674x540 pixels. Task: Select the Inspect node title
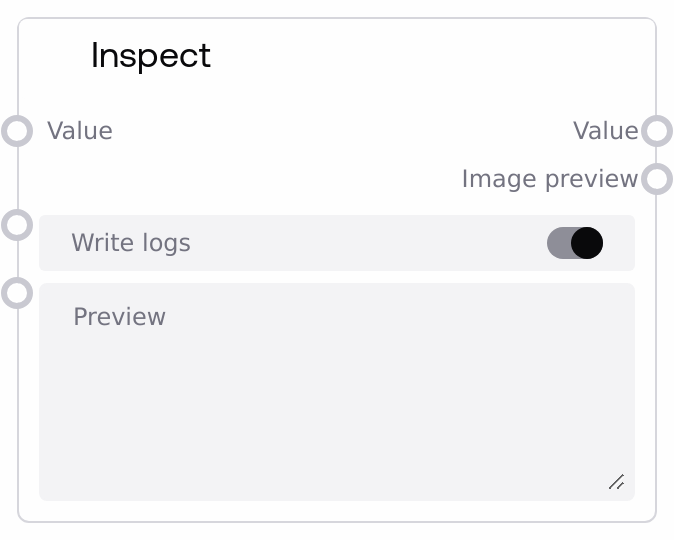151,55
